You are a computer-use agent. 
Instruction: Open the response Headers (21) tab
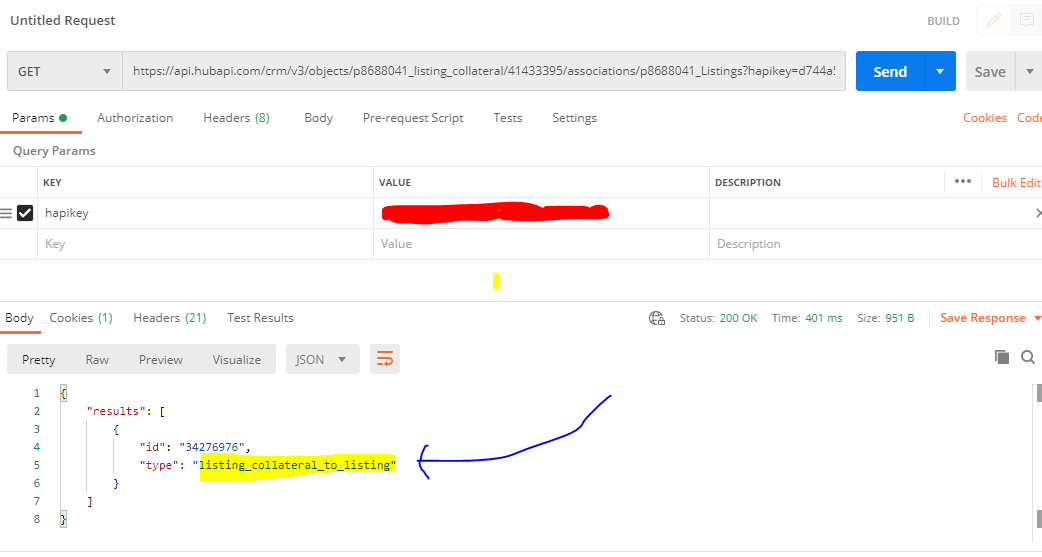(169, 318)
